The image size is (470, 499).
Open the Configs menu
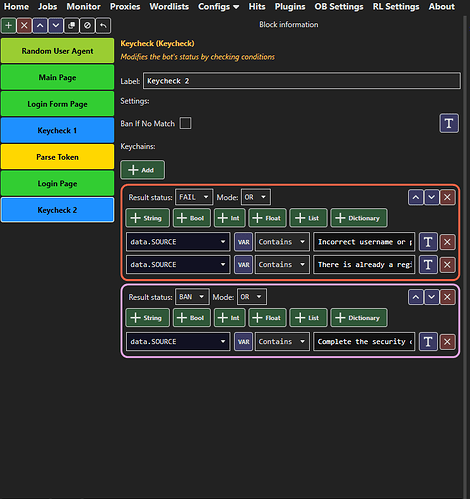218,7
